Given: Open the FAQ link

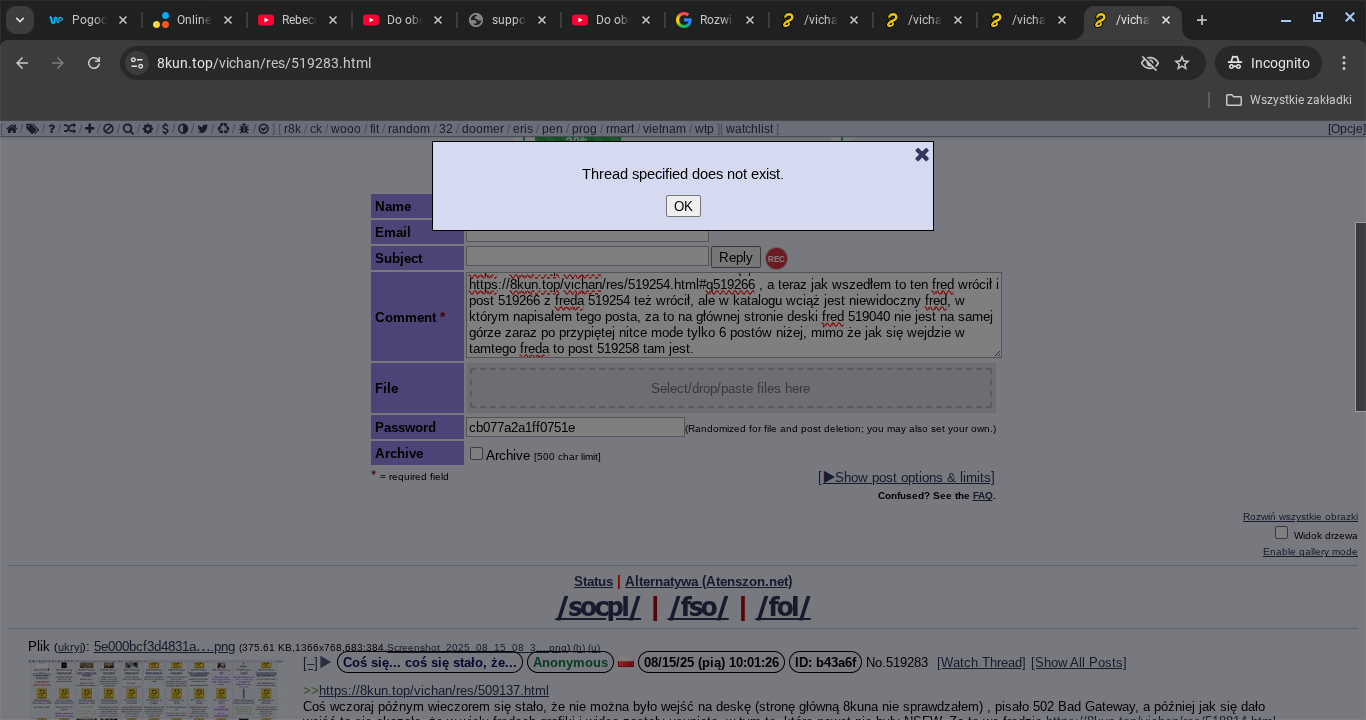Looking at the screenshot, I should (x=982, y=496).
